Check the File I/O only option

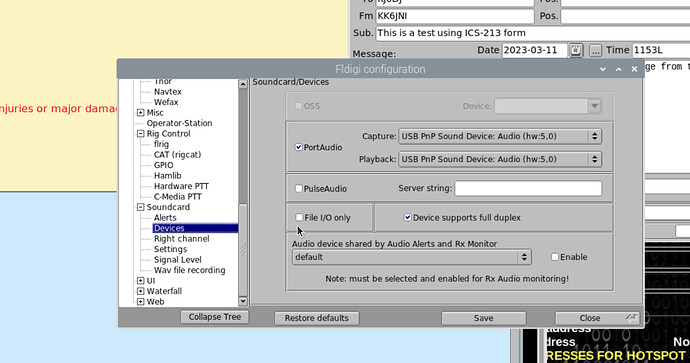(x=299, y=217)
